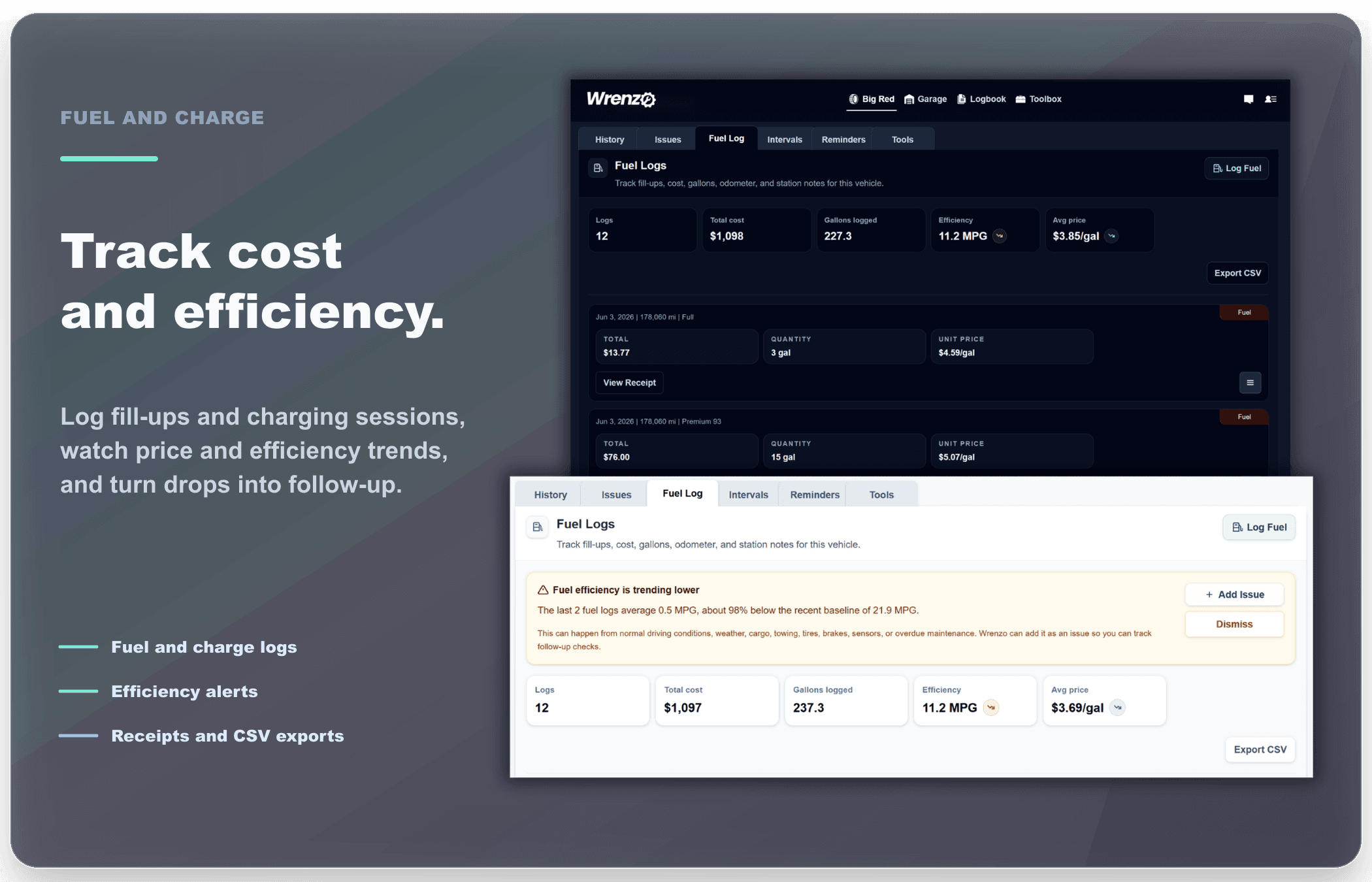Screen dimensions: 1372x882
Task: Click the warning triangle icon in efficiency alert
Action: point(543,590)
